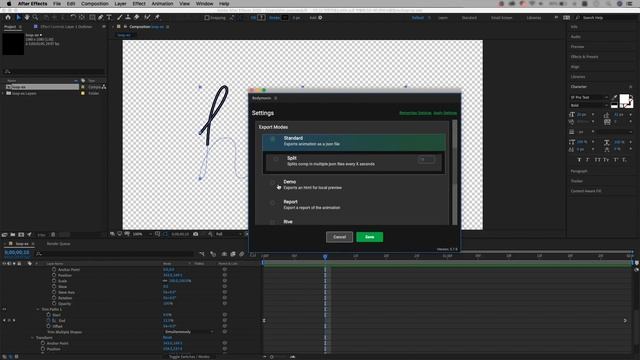Click the All Caps TT style button
Image resolution: width=640 pixels, height=360 pixels.
tap(598, 160)
